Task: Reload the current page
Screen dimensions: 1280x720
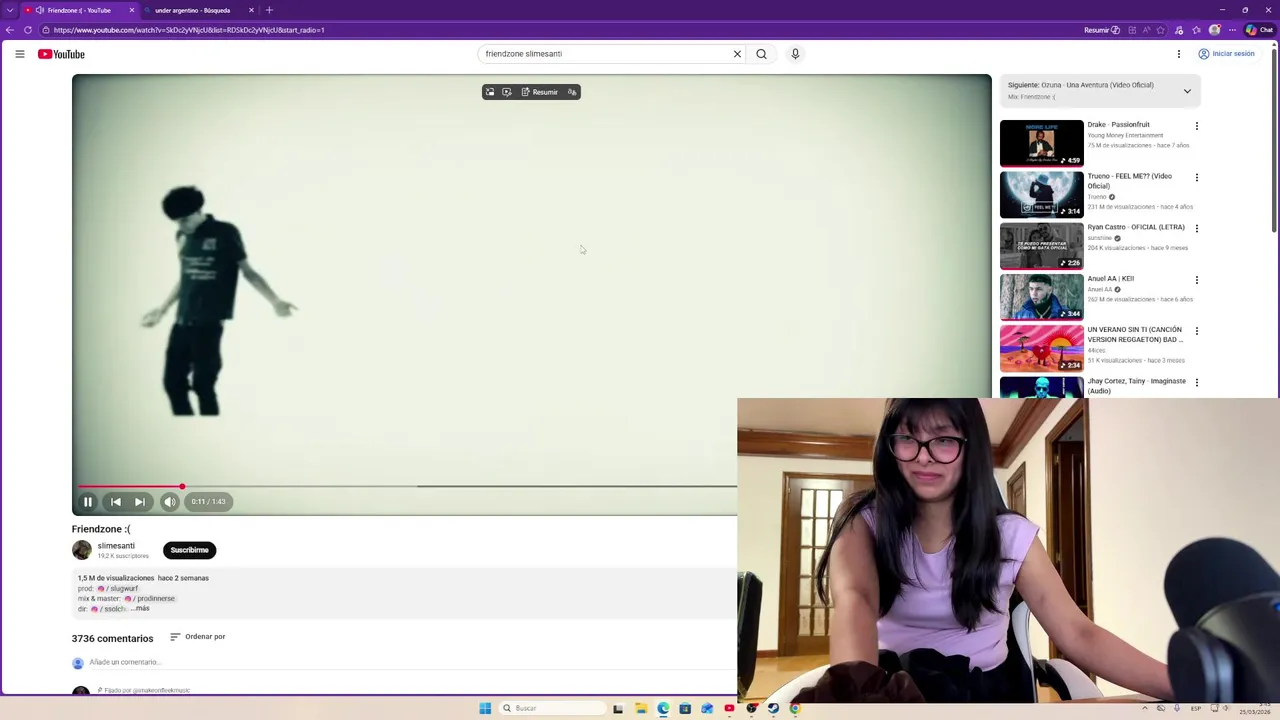Action: (27, 30)
